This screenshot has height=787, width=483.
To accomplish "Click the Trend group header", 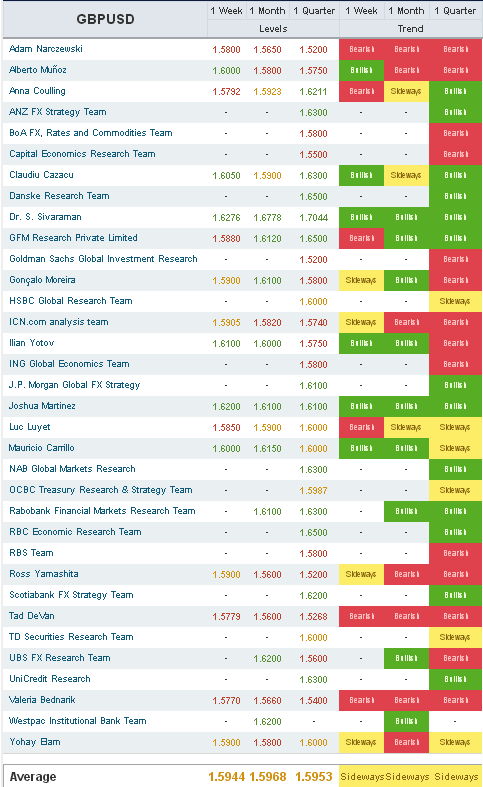I will coord(410,29).
